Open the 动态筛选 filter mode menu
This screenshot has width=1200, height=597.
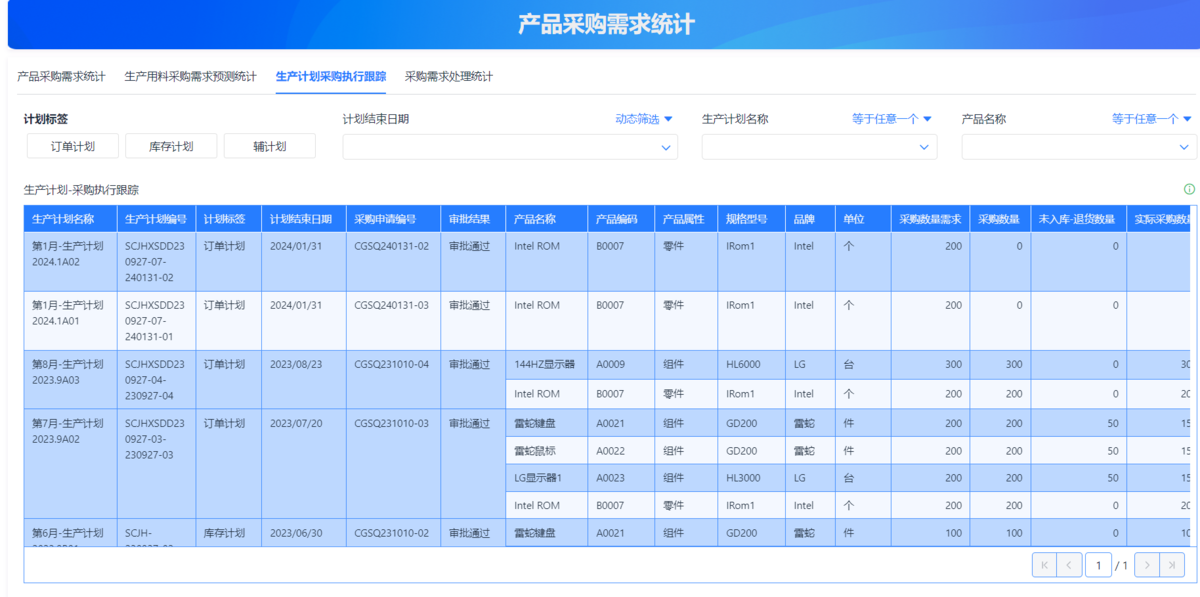click(644, 119)
